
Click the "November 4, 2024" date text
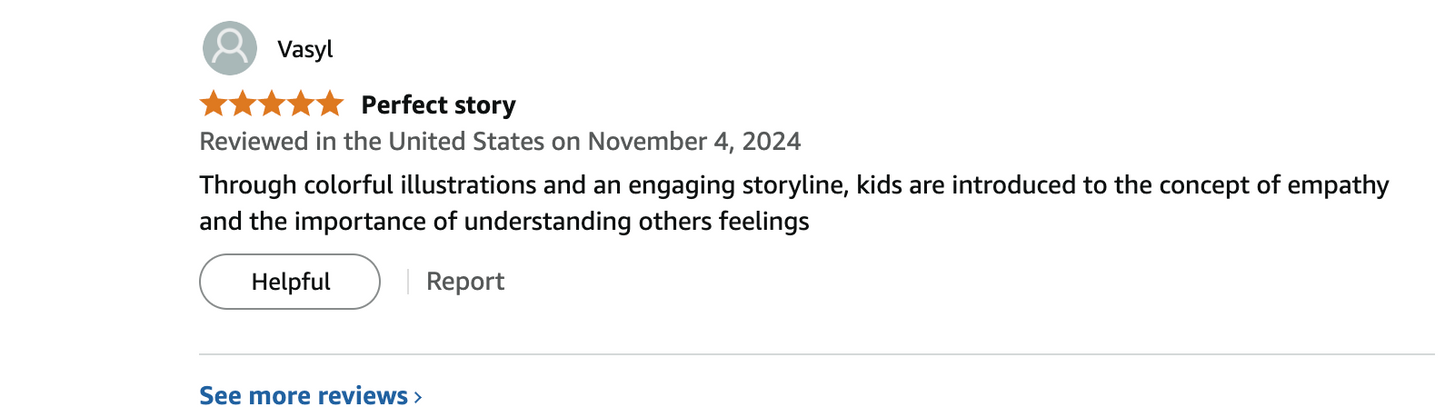click(694, 141)
